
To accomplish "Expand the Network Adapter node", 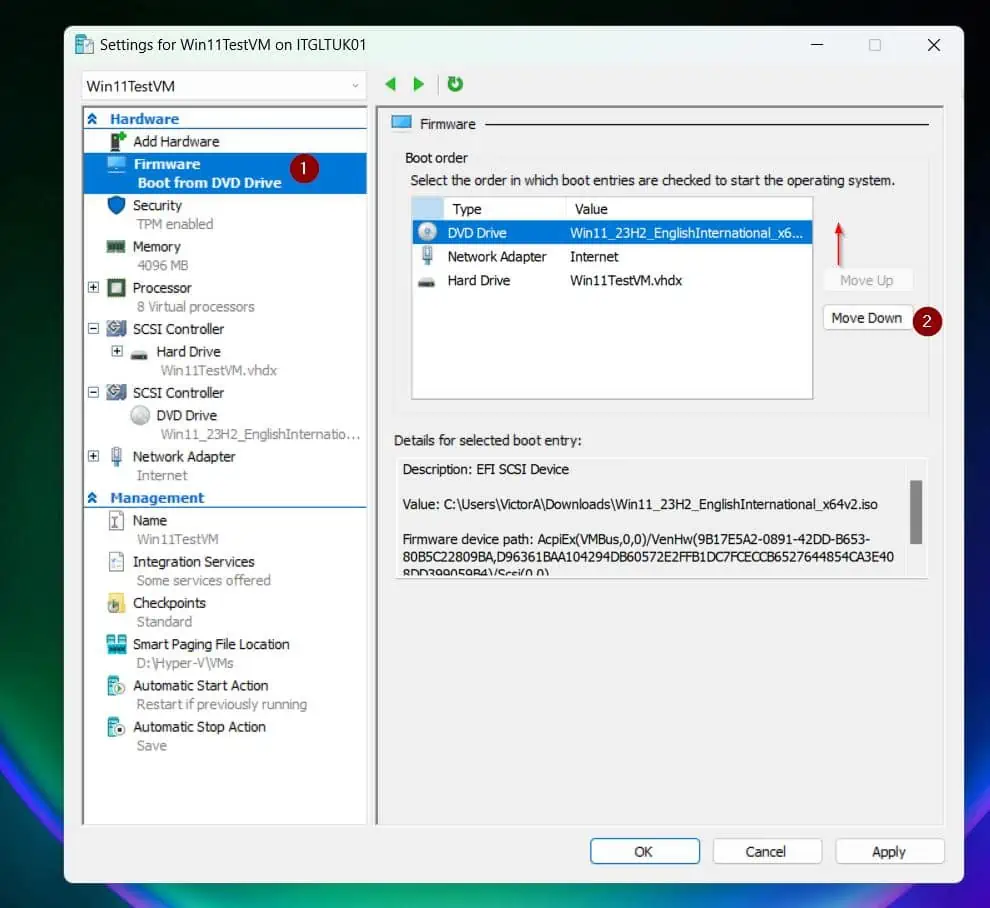I will [x=93, y=455].
